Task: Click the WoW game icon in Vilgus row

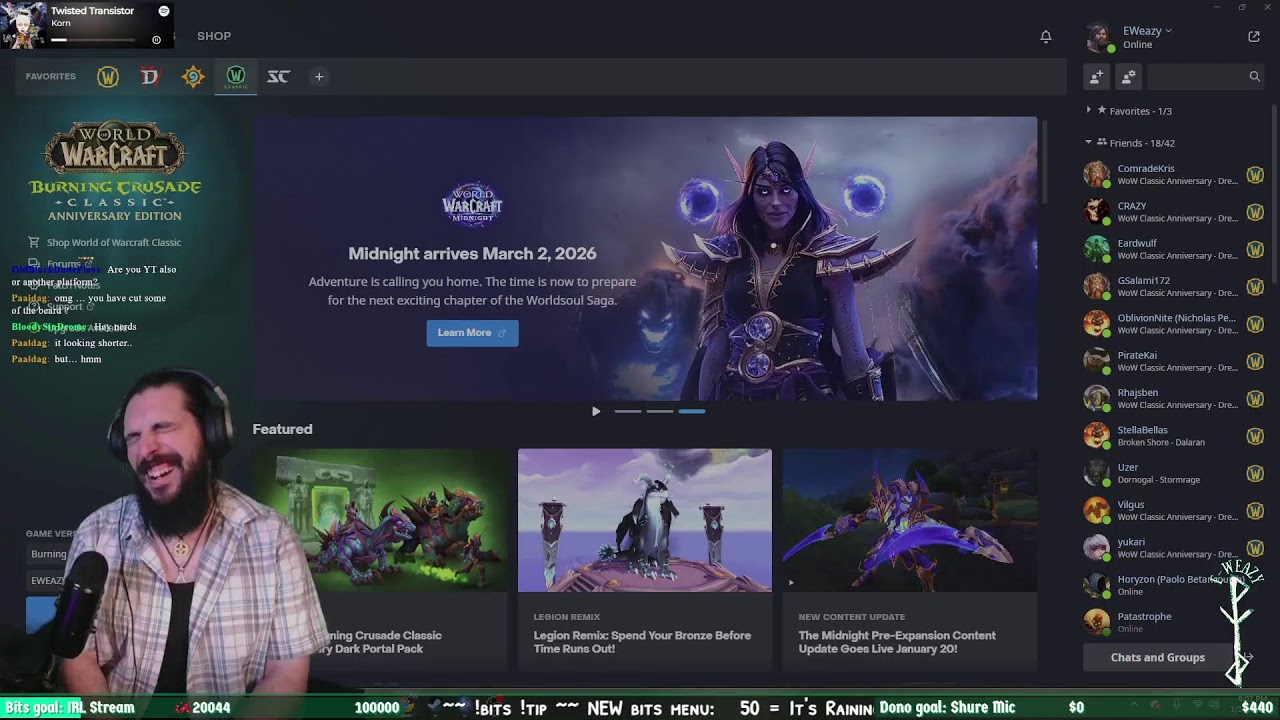Action: click(x=1255, y=511)
